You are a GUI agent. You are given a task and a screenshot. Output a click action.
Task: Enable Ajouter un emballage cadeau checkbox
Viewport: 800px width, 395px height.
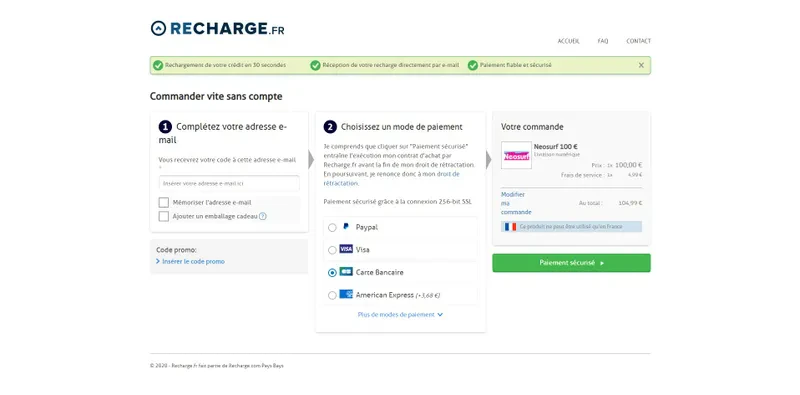(164, 216)
